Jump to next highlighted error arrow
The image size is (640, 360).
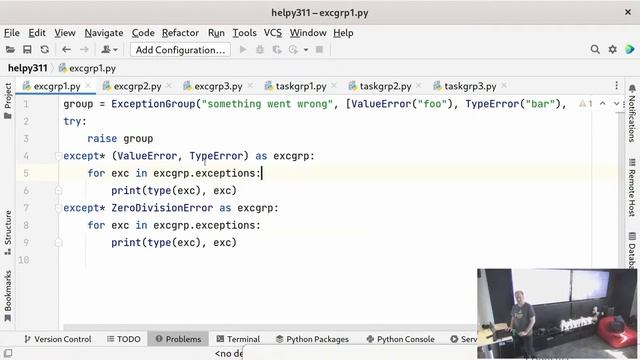point(616,104)
